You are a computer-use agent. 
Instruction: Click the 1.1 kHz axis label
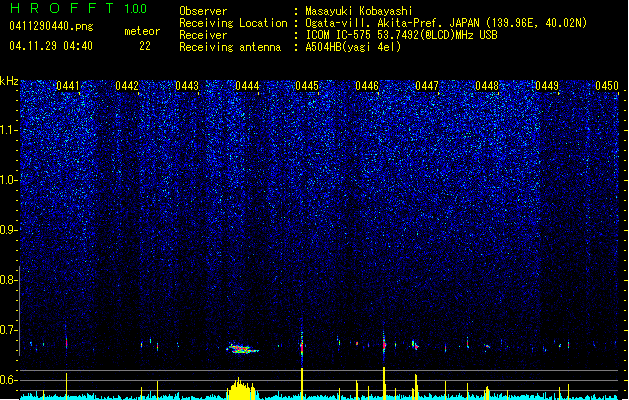tap(8, 130)
